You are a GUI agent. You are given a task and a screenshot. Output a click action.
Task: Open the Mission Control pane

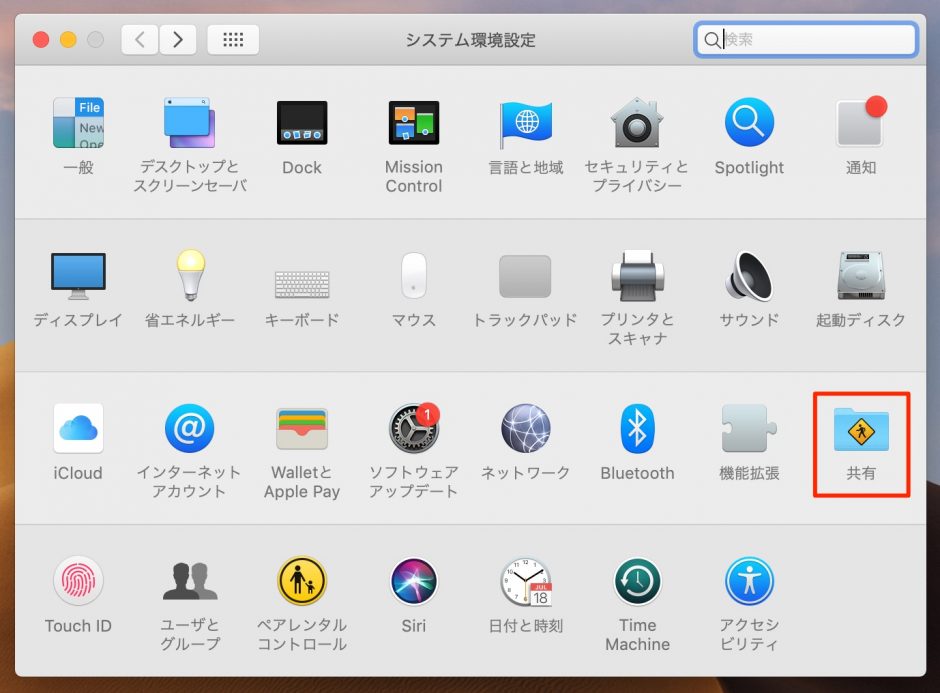[x=413, y=124]
